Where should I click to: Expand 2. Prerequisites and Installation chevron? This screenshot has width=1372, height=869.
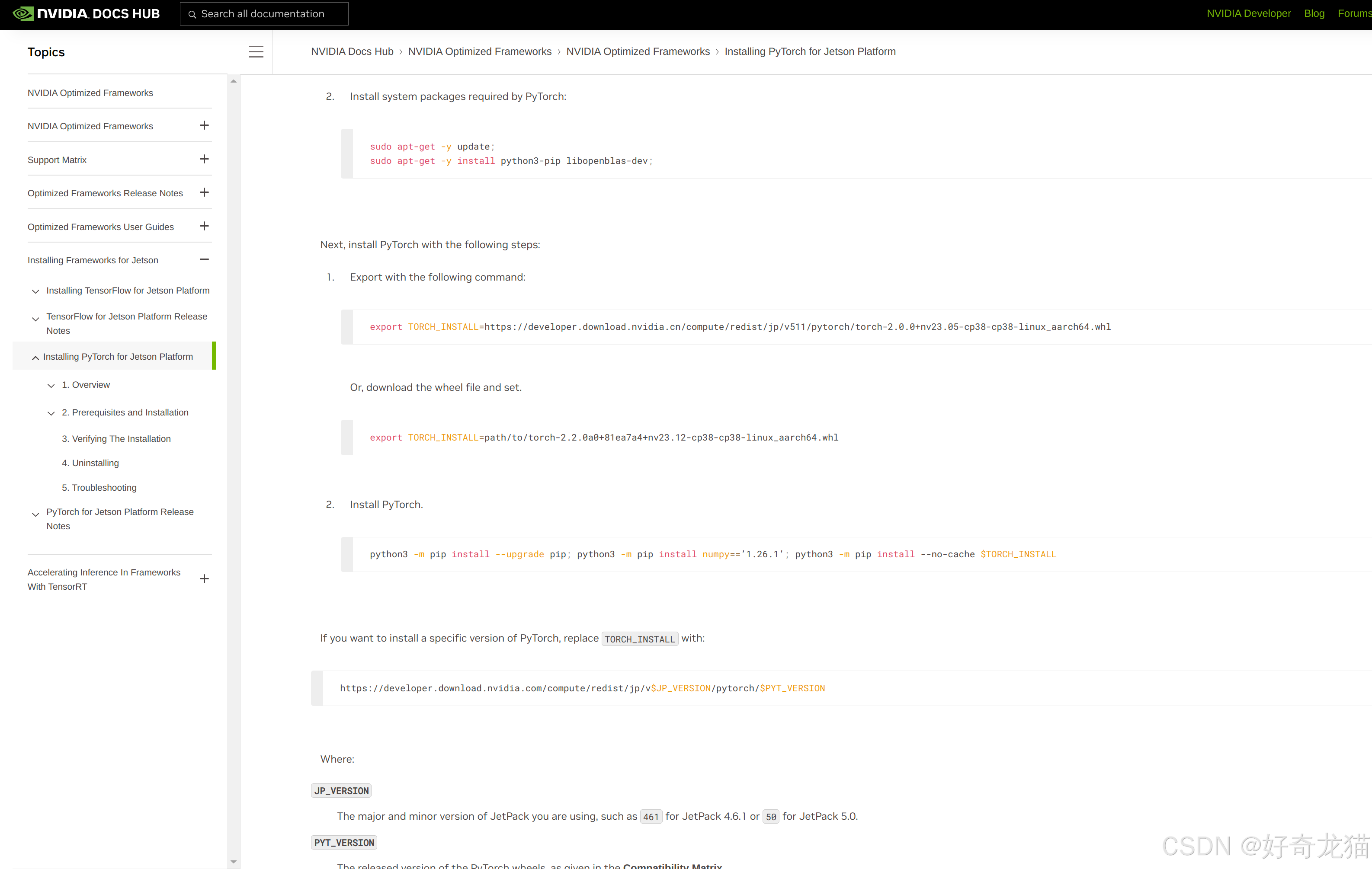pyautogui.click(x=51, y=413)
